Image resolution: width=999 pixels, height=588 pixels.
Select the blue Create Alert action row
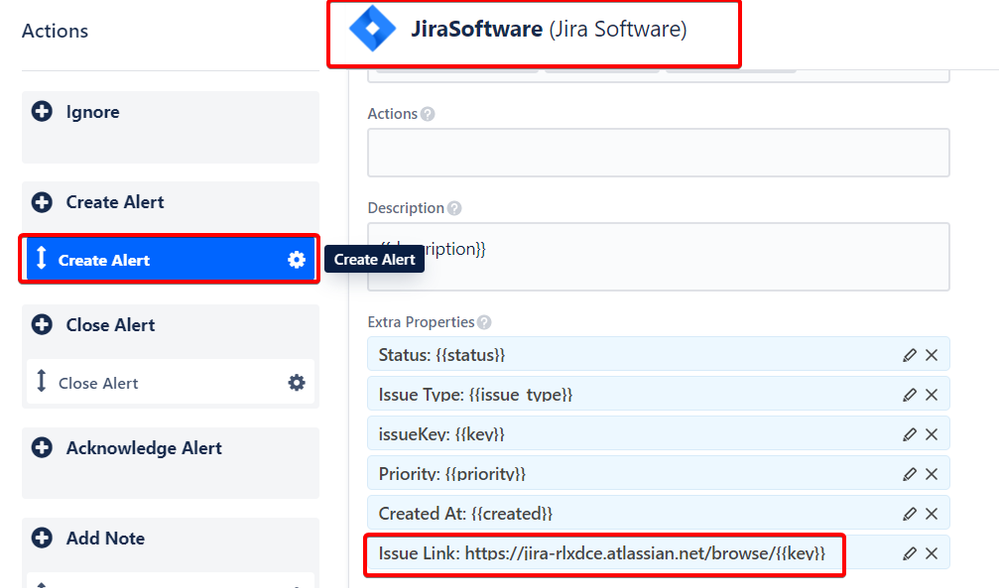(170, 259)
